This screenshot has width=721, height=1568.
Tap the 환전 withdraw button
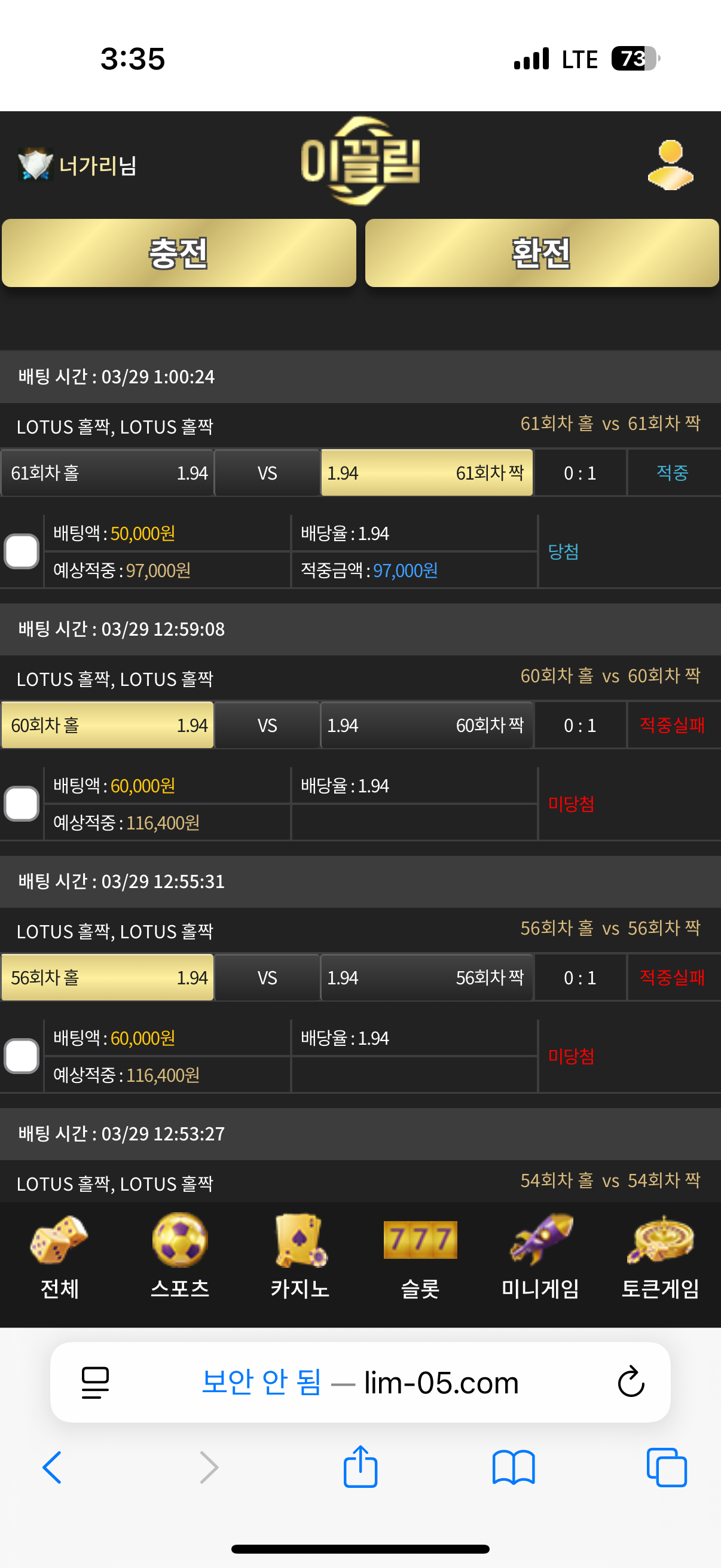[542, 253]
